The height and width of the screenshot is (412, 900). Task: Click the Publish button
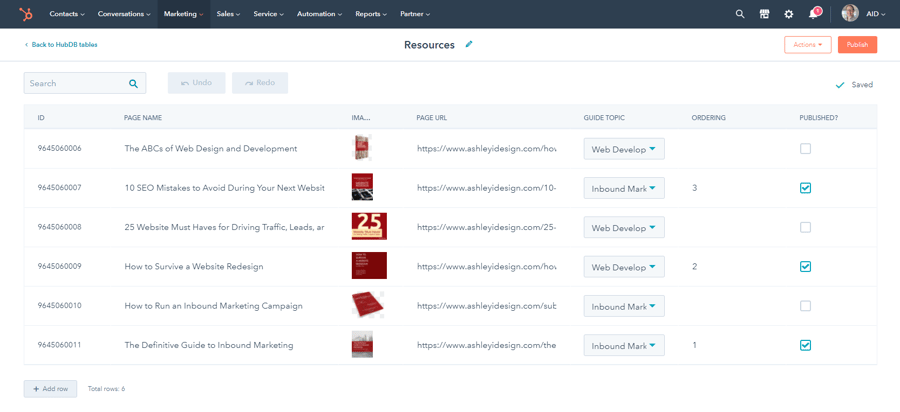[x=858, y=45]
